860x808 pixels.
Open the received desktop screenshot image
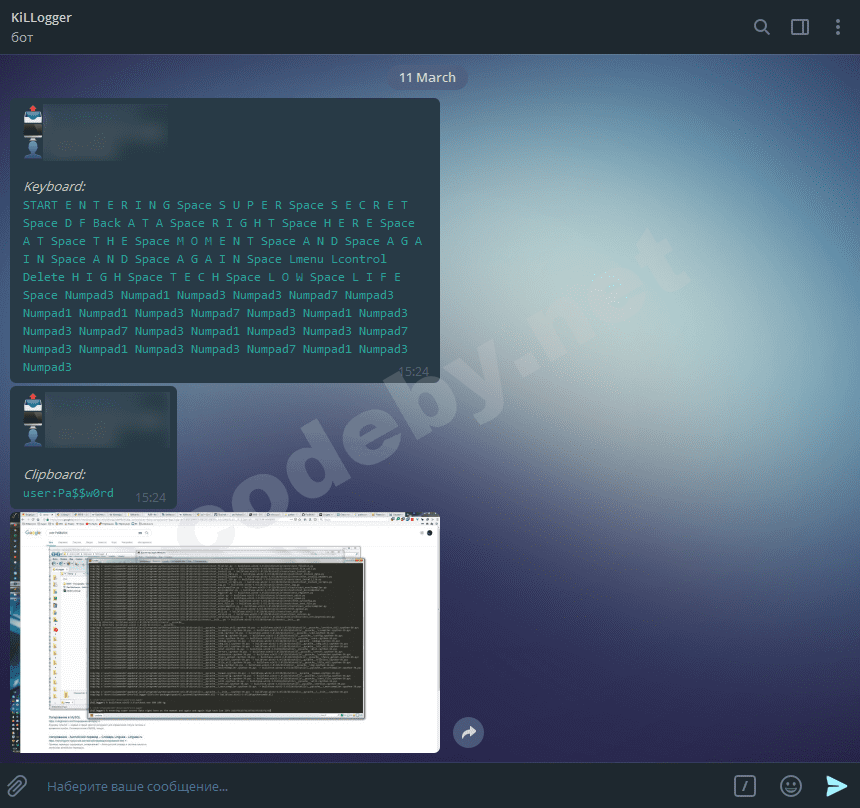tap(225, 632)
